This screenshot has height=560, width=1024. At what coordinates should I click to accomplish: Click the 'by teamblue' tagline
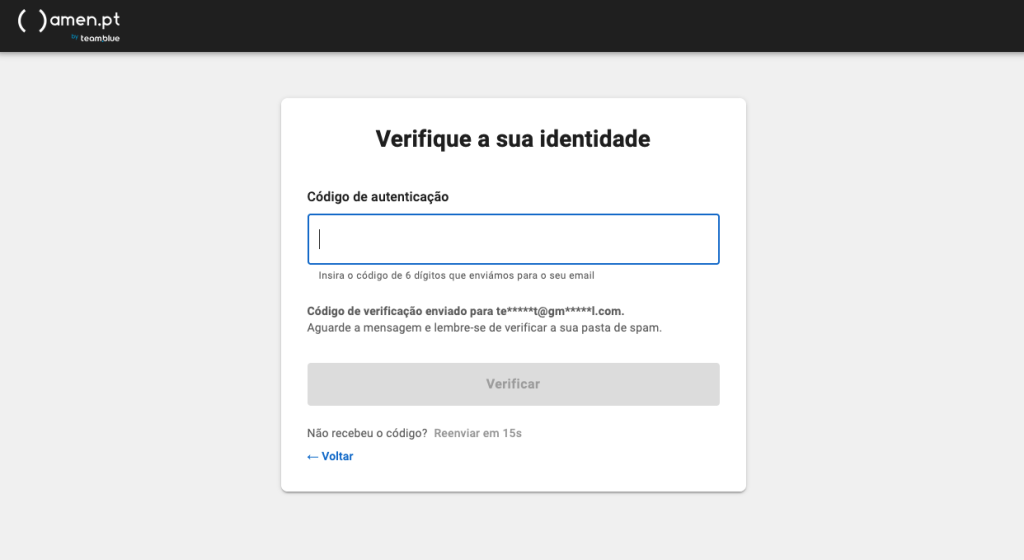pos(95,39)
